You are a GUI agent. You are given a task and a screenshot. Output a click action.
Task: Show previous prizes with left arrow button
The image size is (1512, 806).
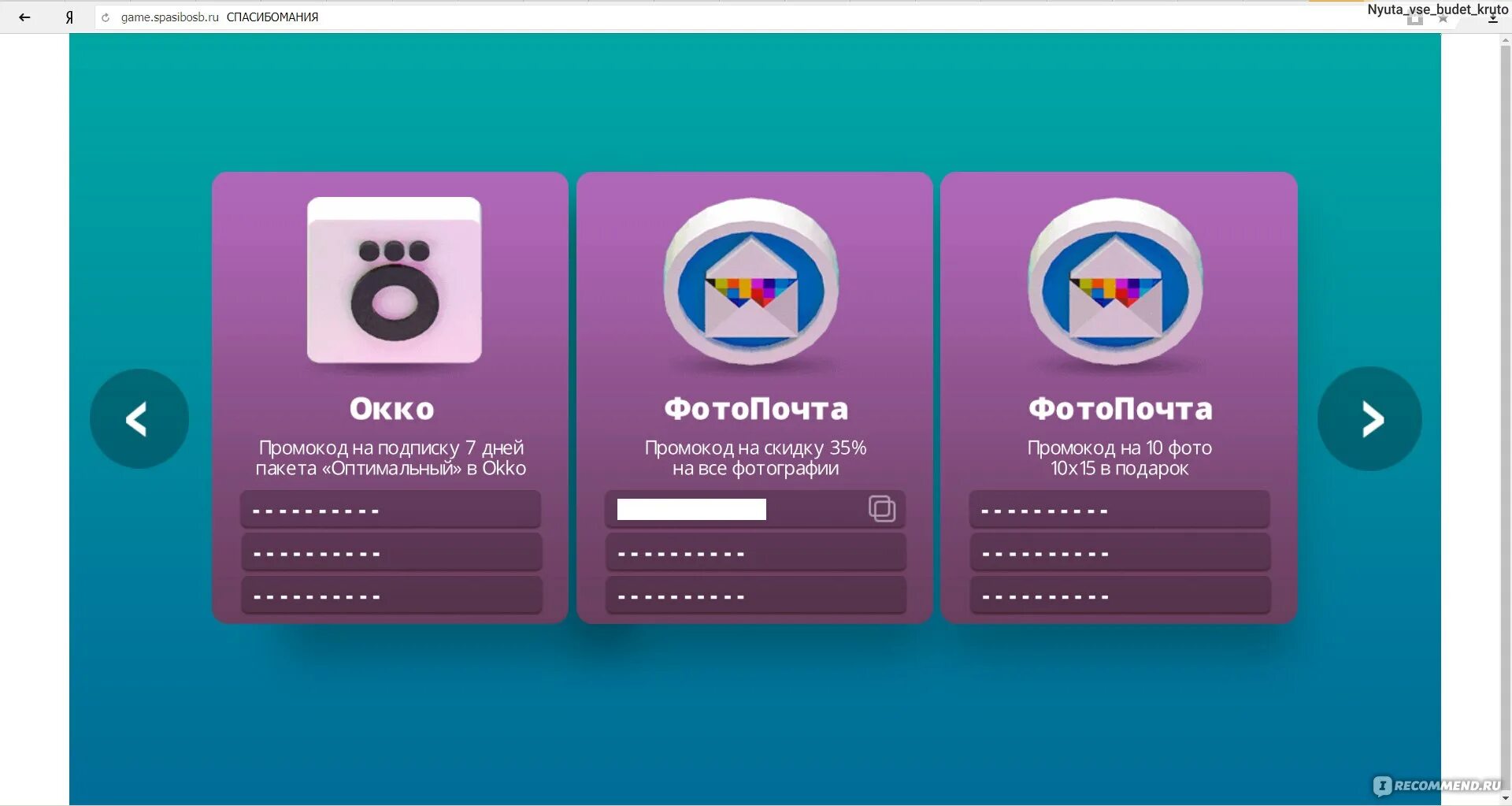(x=139, y=418)
